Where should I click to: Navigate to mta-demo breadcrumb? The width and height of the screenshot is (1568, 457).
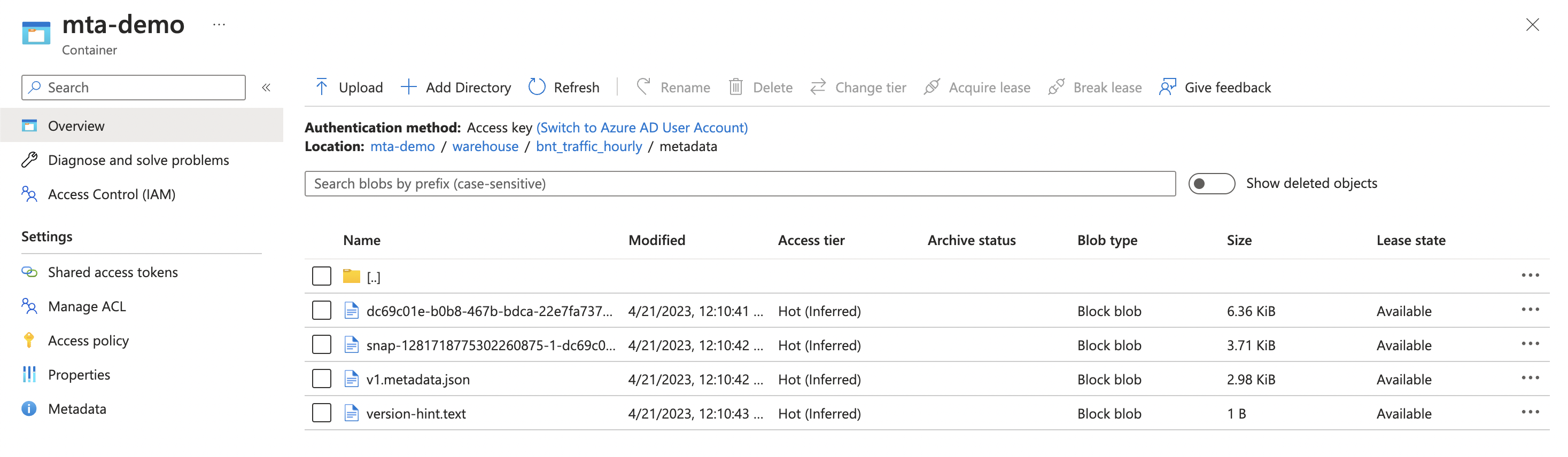pos(402,146)
